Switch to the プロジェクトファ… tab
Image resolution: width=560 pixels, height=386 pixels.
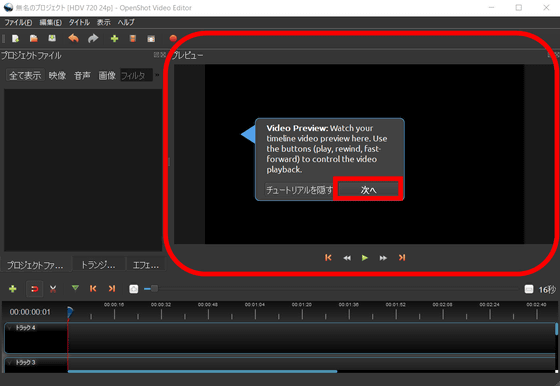tap(35, 265)
